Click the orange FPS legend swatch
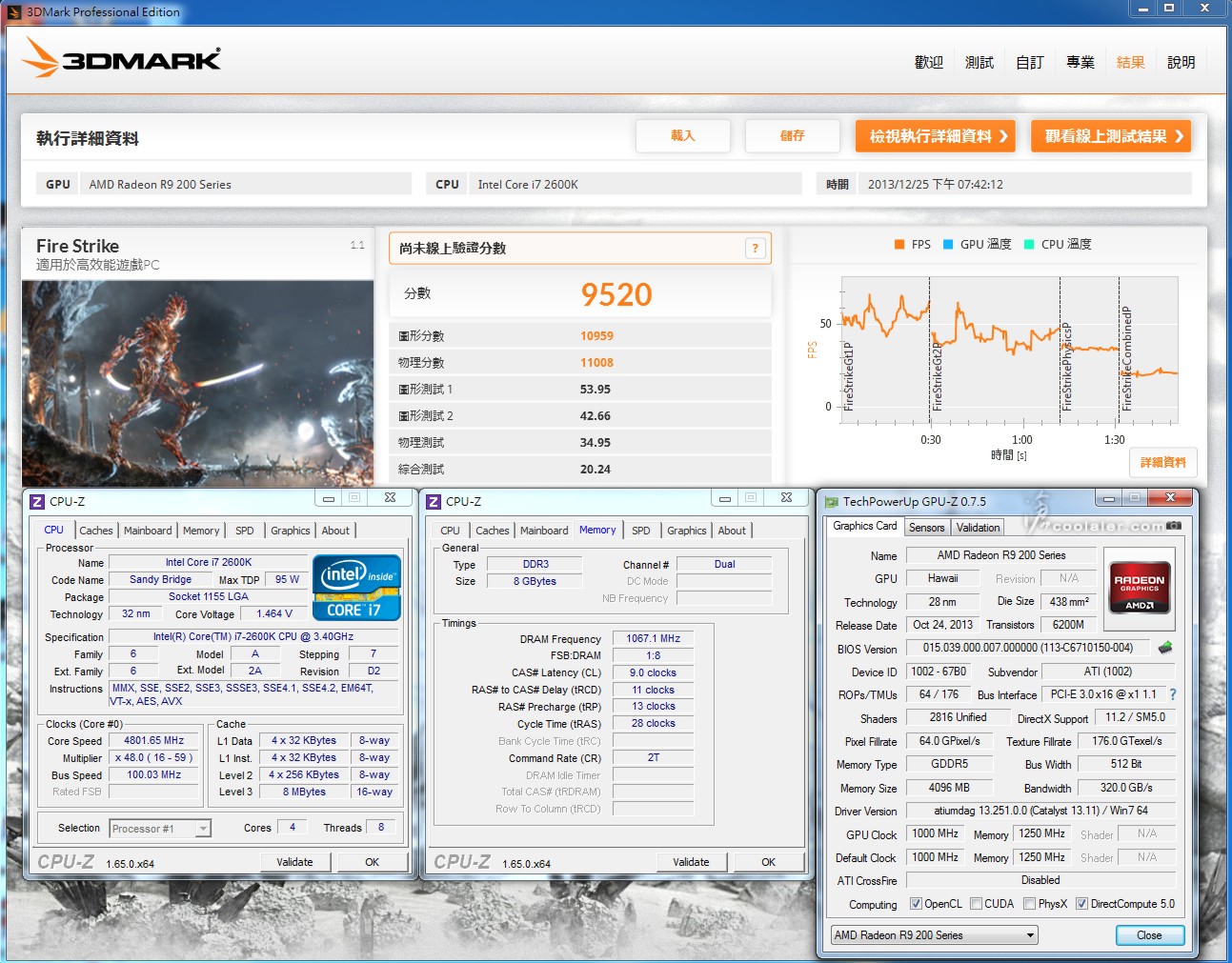The height and width of the screenshot is (963, 1232). click(899, 245)
